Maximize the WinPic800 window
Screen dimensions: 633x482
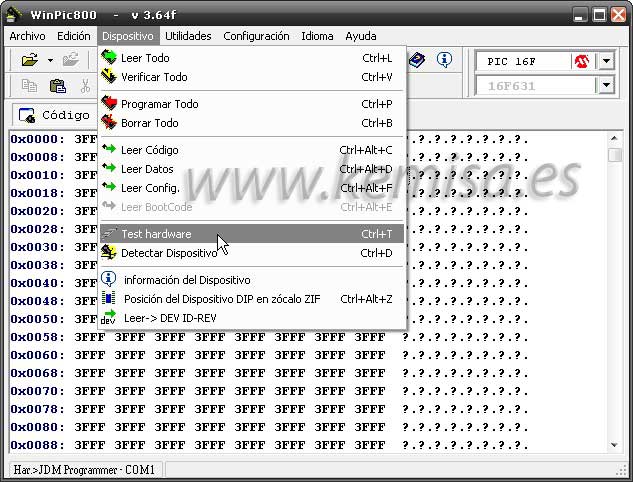tap(599, 15)
